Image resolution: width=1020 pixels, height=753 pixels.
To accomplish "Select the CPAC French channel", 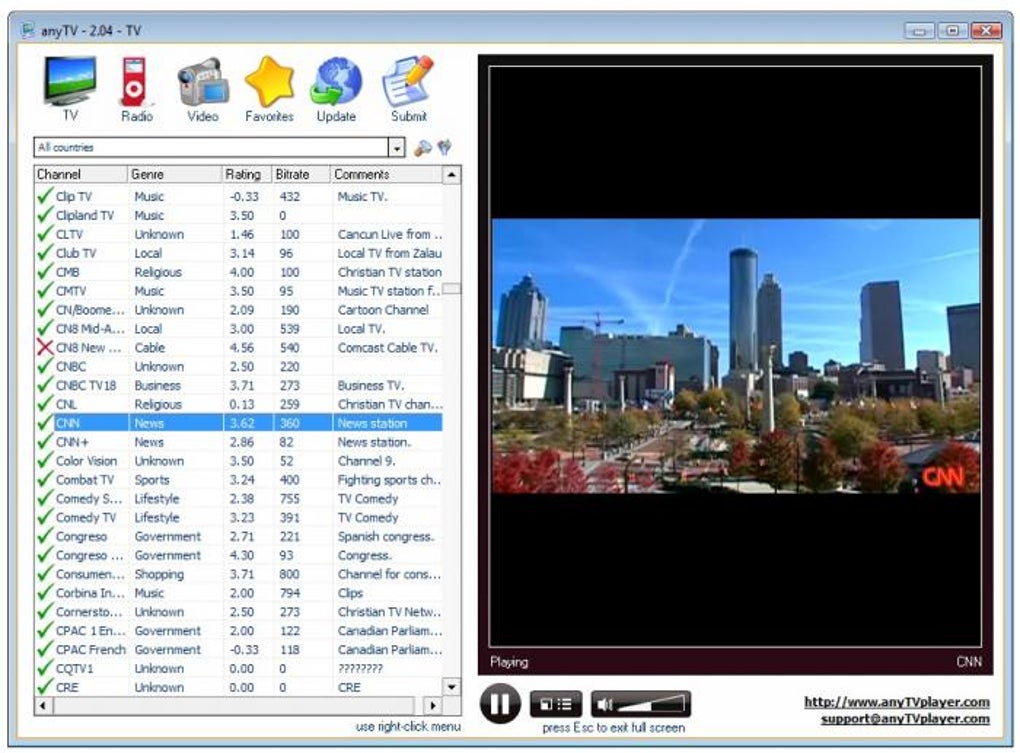I will click(x=239, y=649).
